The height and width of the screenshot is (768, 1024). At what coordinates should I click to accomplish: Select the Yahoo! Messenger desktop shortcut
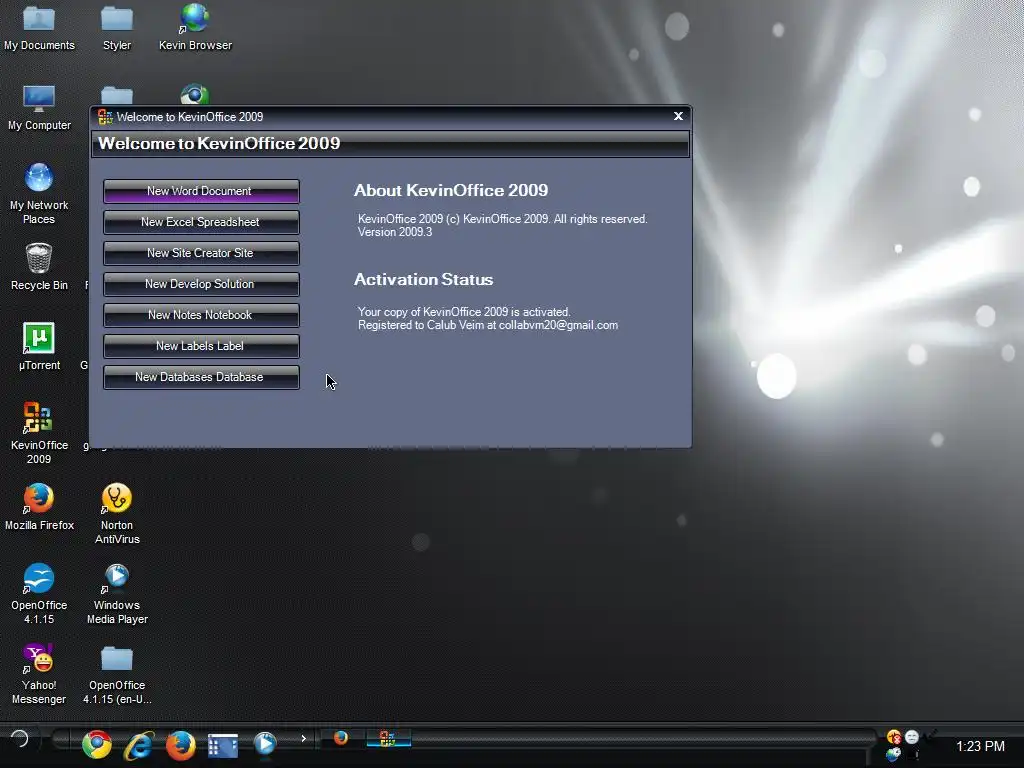[39, 674]
